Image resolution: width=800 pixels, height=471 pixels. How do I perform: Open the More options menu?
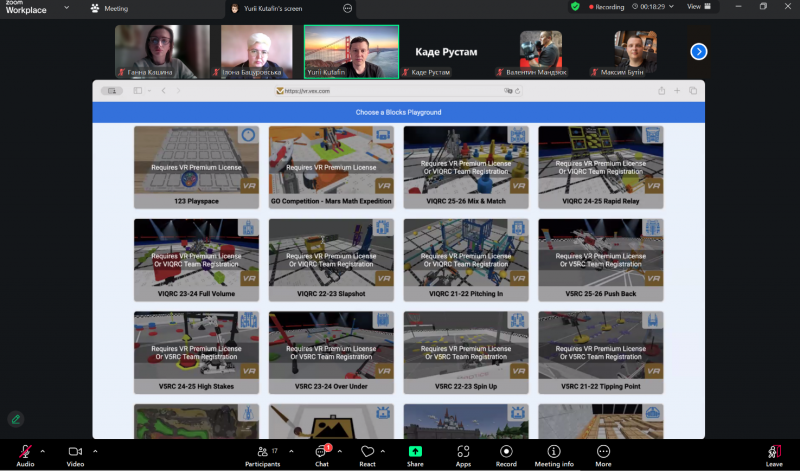pyautogui.click(x=603, y=455)
